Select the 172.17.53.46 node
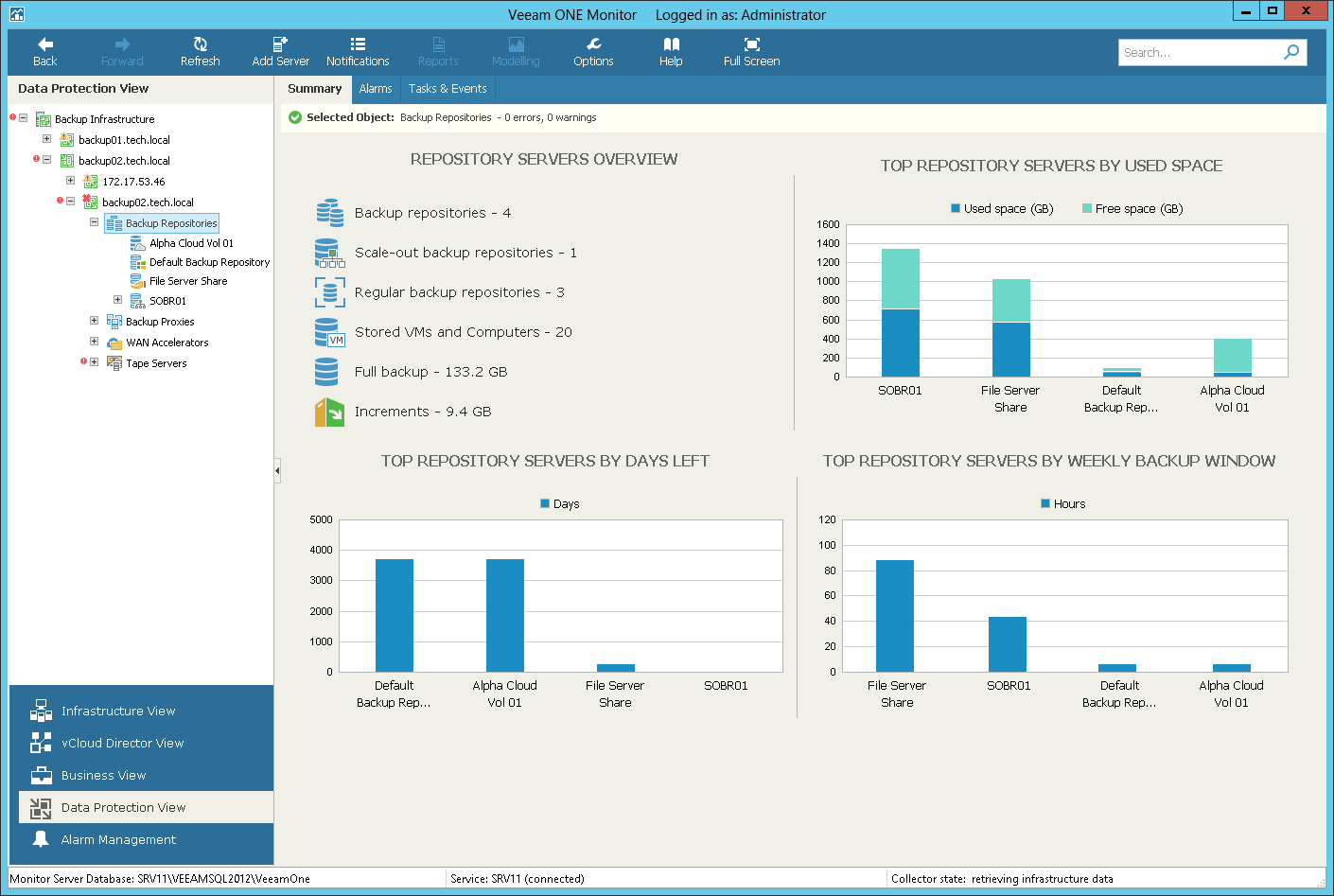The width and height of the screenshot is (1334, 896). [x=133, y=182]
